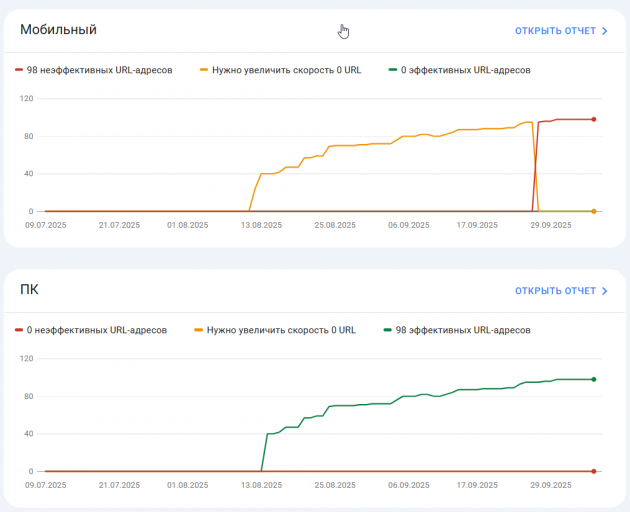This screenshot has width=630, height=512.
Task: Toggle the '98 эффективных URL-адресов' series label
Action: (462, 330)
